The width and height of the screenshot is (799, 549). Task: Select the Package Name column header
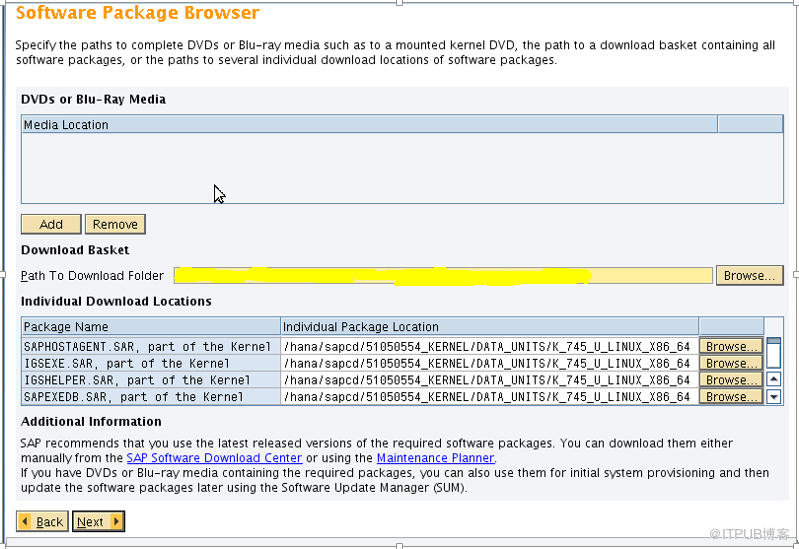151,326
